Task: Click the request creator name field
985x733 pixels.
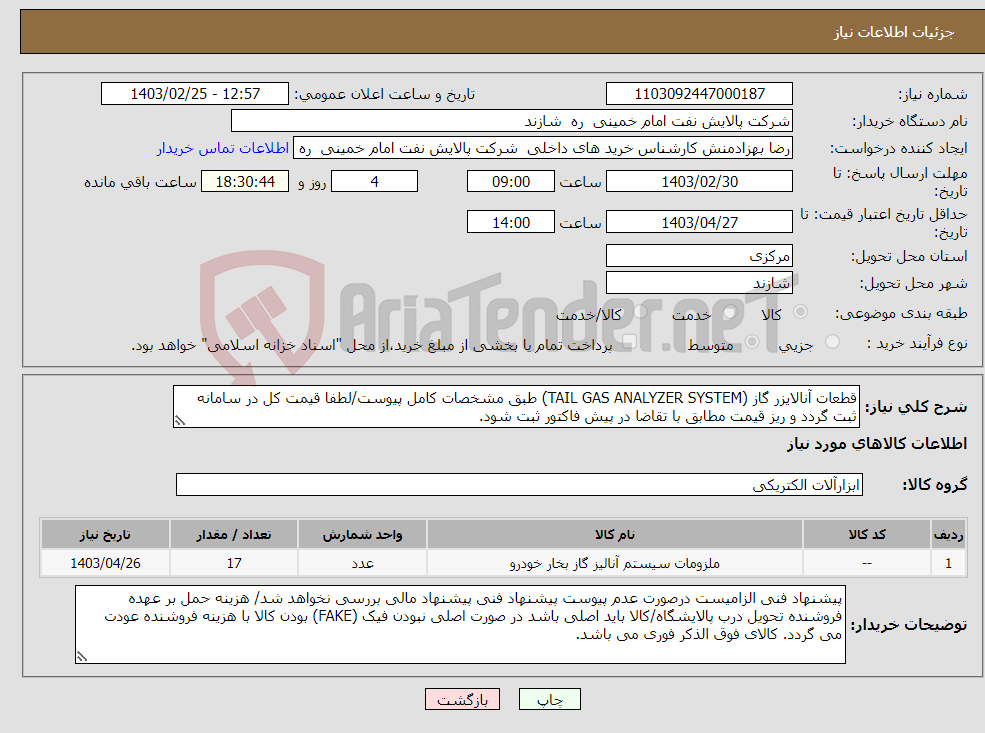Action: pyautogui.click(x=543, y=148)
